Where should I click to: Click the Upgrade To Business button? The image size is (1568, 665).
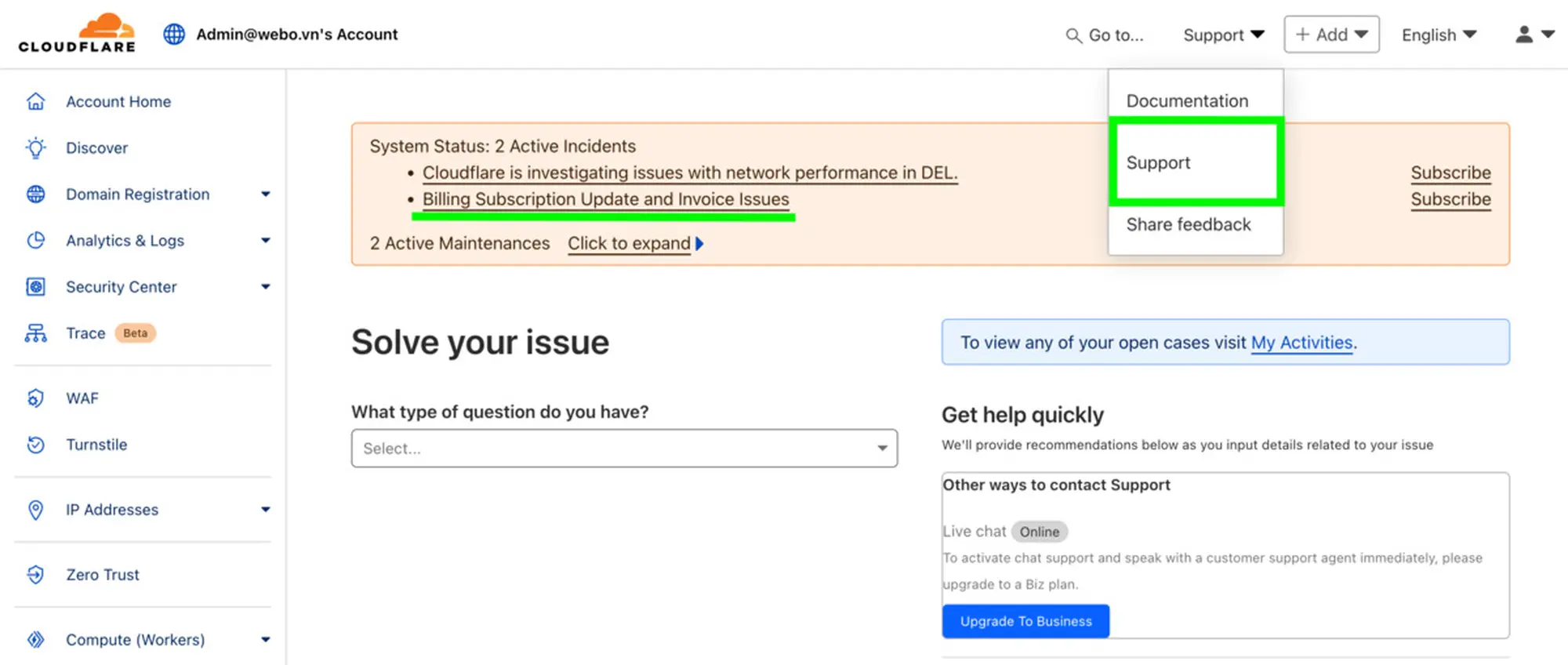click(1025, 621)
